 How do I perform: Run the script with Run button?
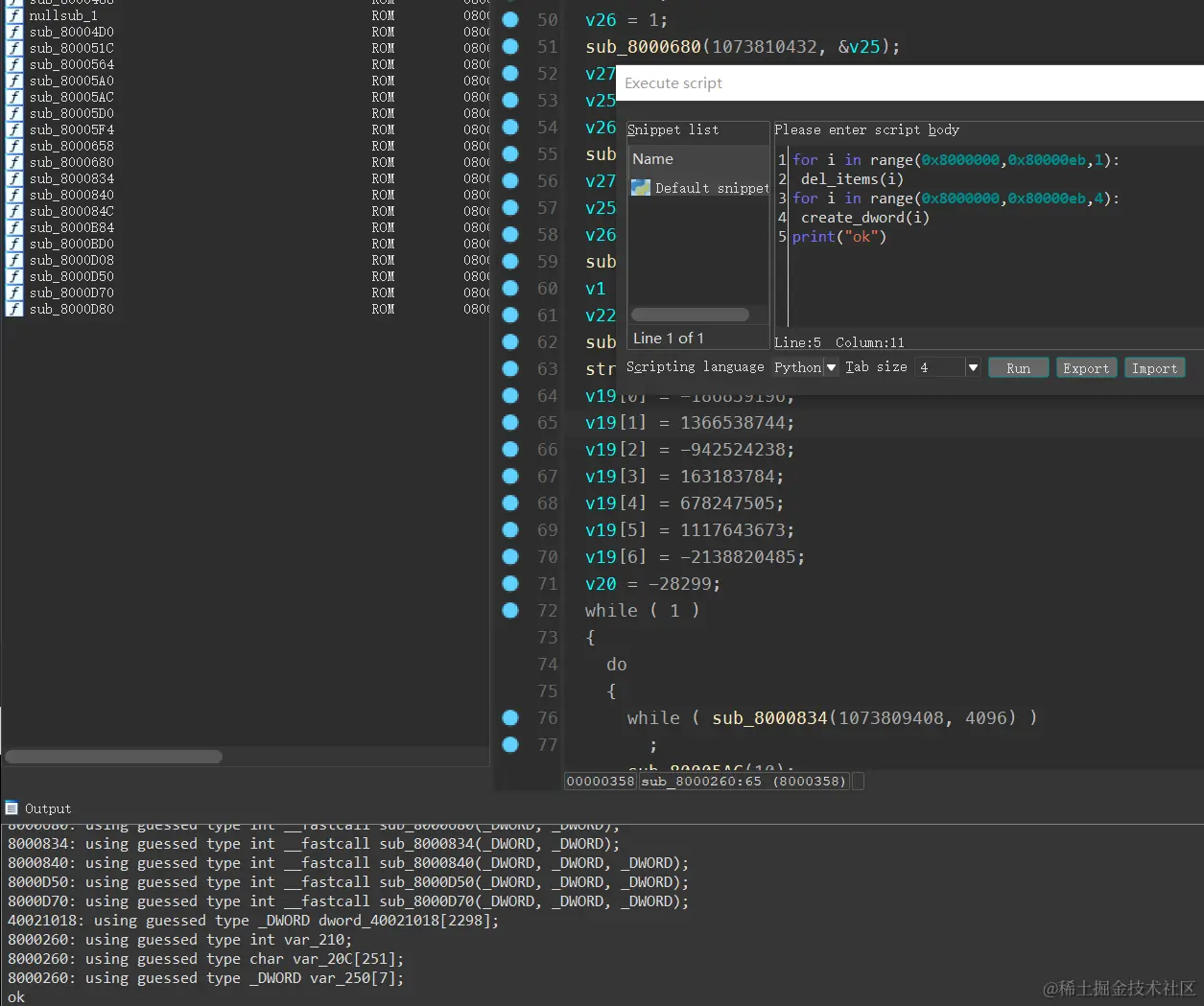[1018, 368]
